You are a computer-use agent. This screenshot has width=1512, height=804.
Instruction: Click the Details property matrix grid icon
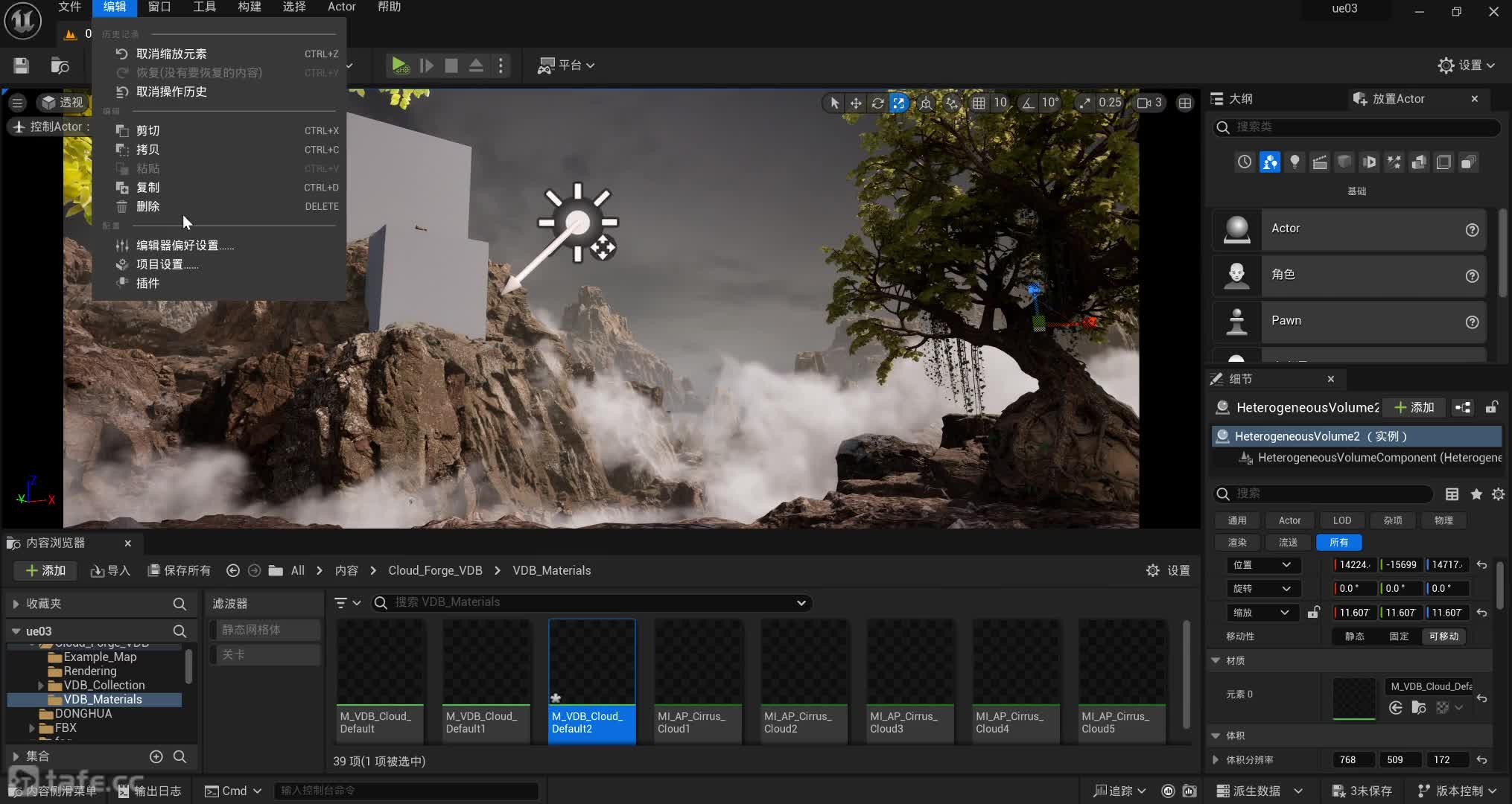tap(1452, 494)
